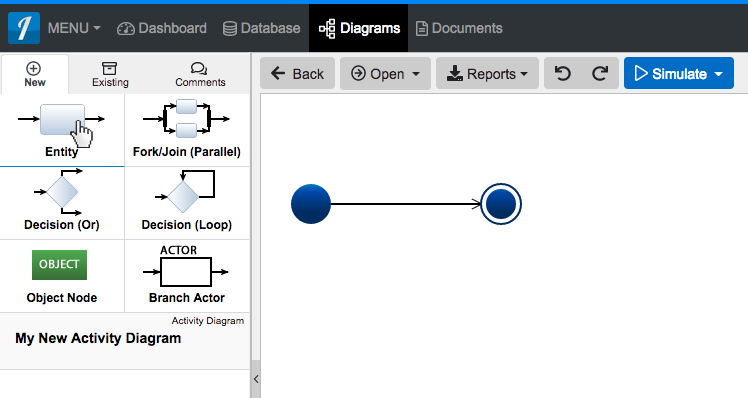Screen dimensions: 748x398
Task: Click the Back button
Action: click(x=297, y=73)
